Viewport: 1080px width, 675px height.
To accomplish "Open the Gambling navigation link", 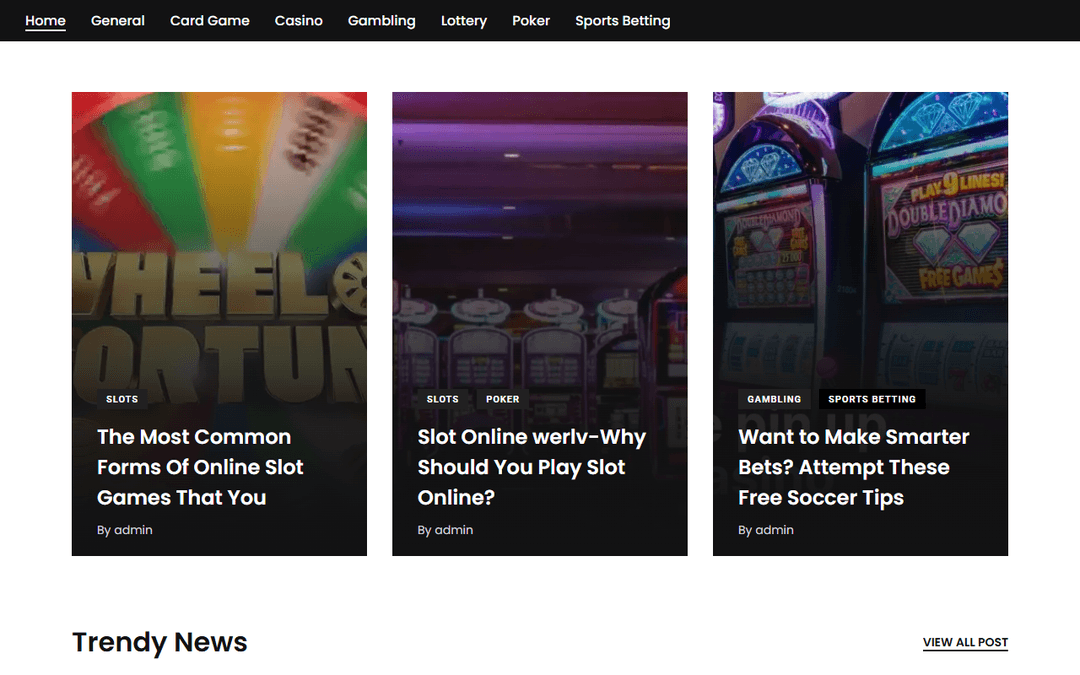I will coord(382,21).
